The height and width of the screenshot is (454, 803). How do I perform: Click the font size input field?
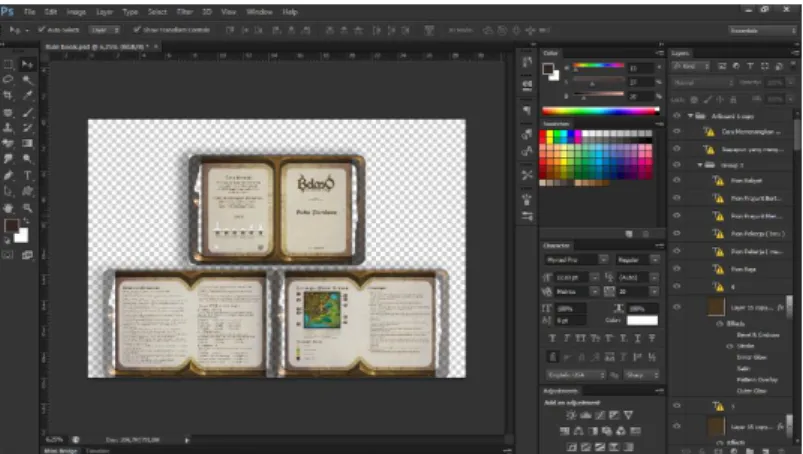572,277
